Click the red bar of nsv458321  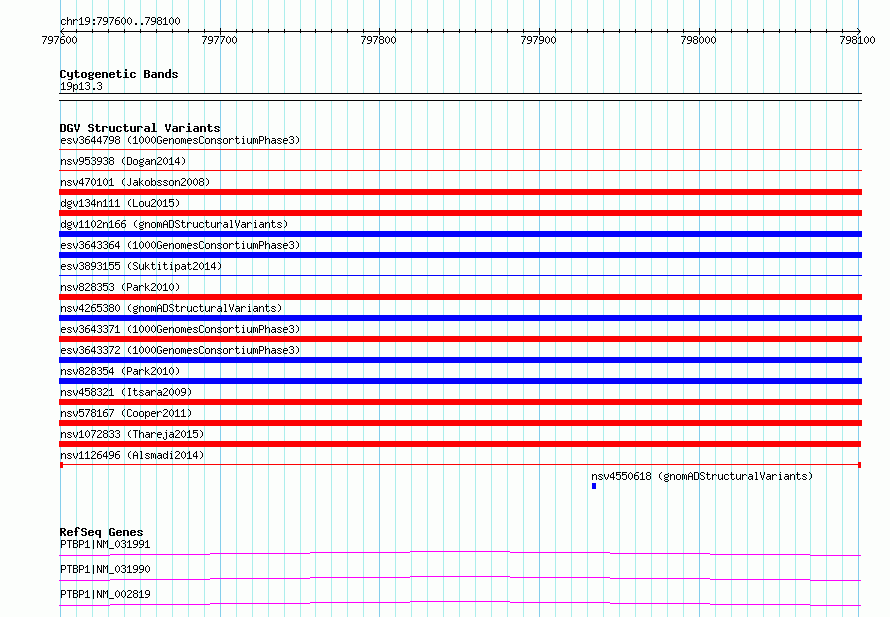tap(460, 402)
